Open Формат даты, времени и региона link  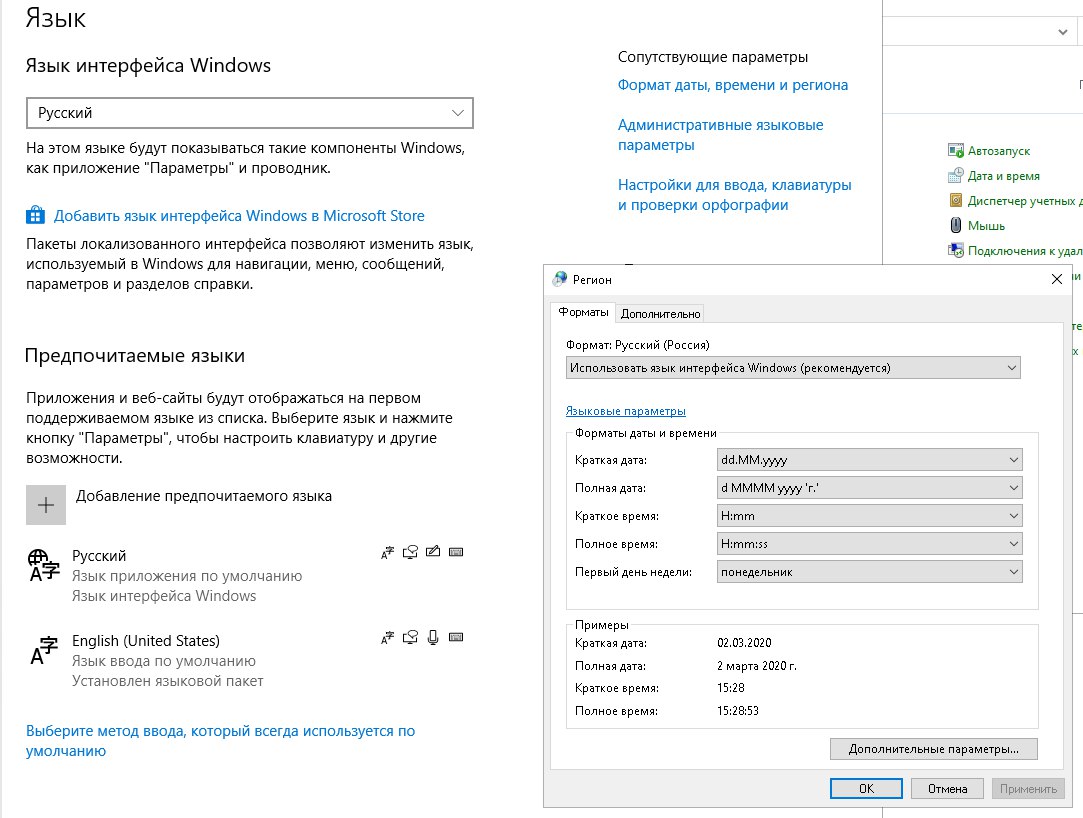733,85
